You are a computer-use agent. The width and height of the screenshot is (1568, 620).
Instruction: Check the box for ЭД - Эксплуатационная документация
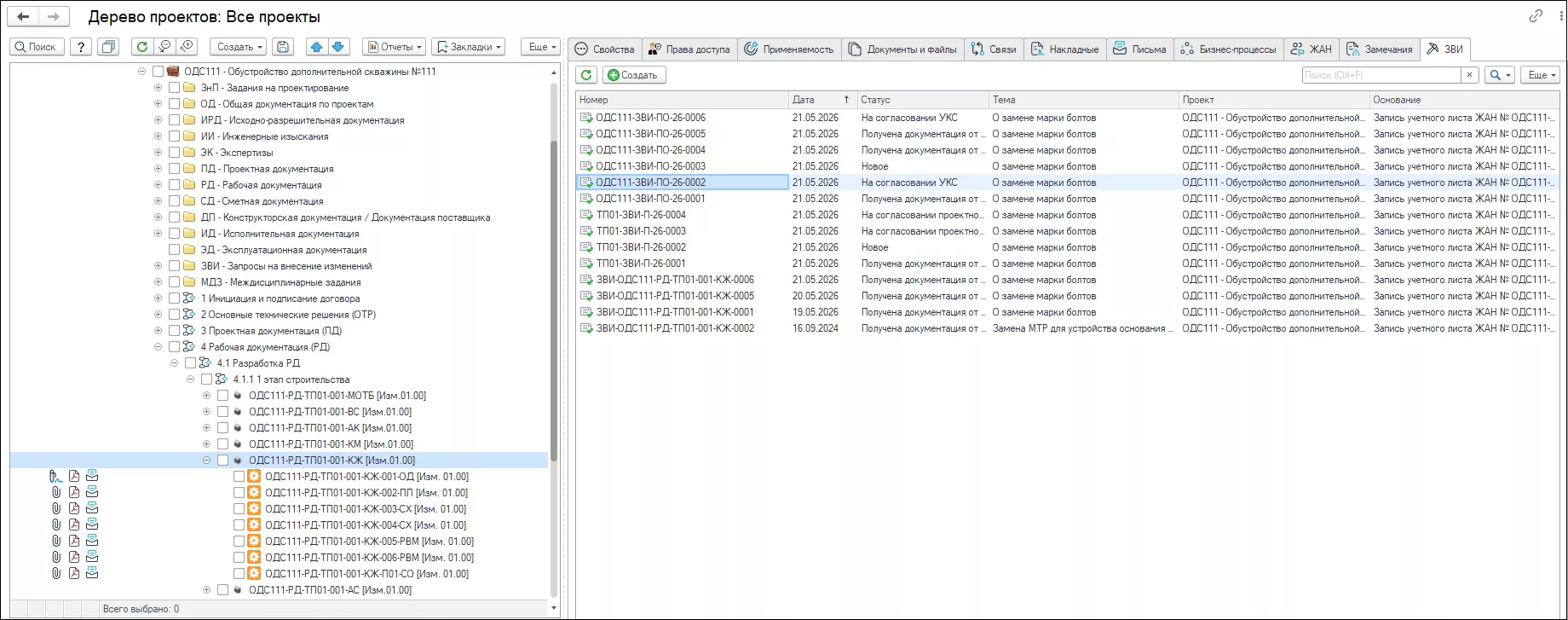[175, 250]
